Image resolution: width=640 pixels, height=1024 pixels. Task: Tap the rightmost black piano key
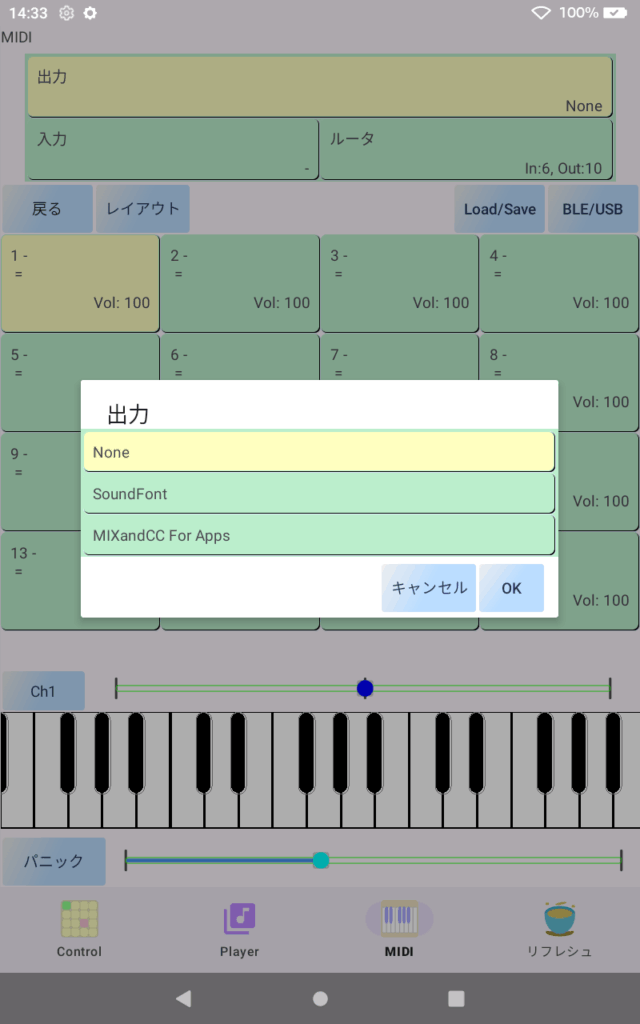tap(613, 752)
